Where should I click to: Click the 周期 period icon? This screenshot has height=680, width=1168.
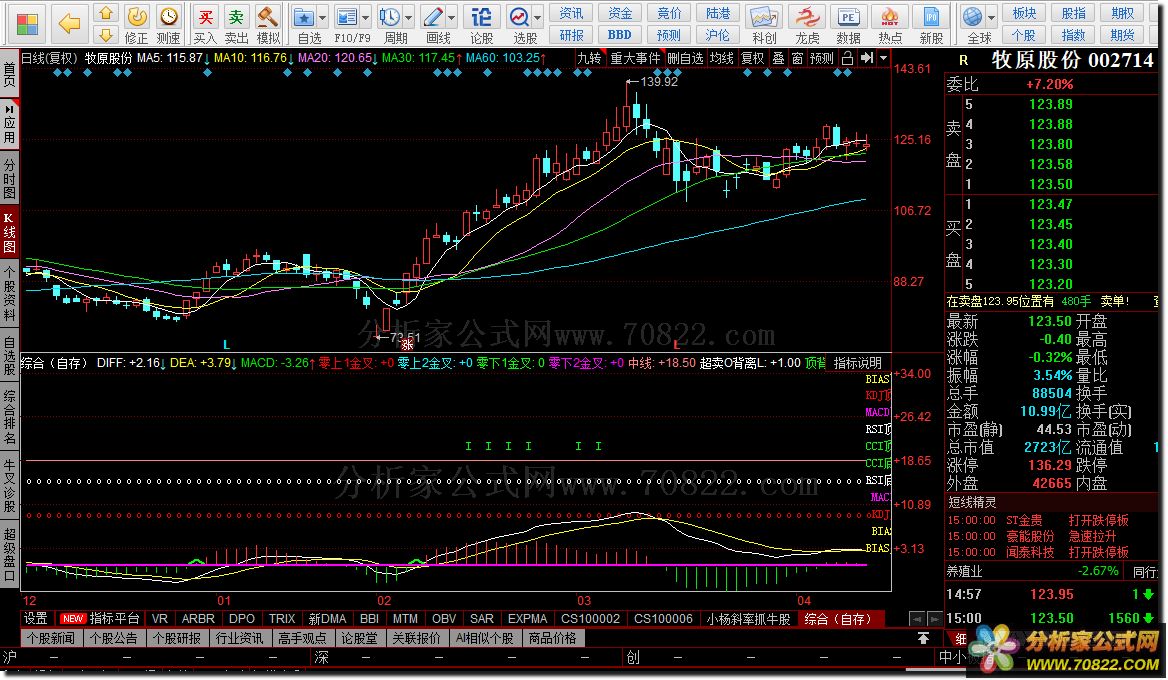pos(390,24)
